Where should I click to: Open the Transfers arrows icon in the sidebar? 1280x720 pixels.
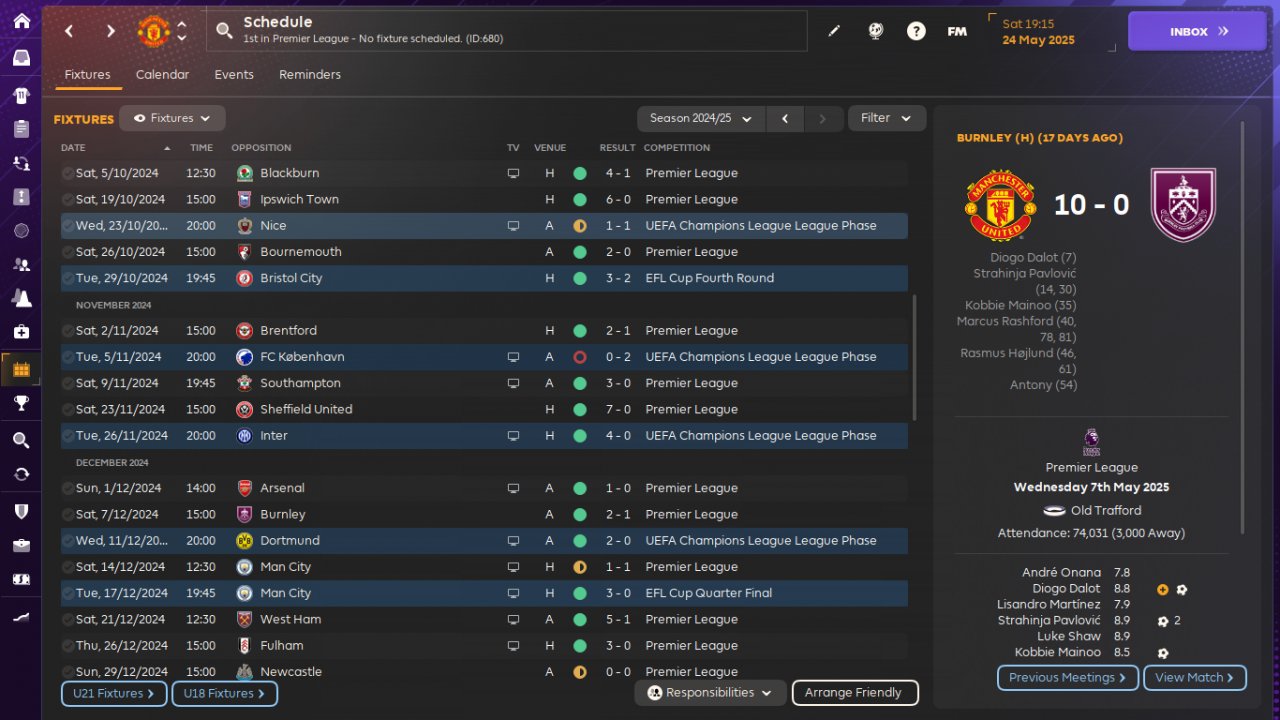[21, 474]
